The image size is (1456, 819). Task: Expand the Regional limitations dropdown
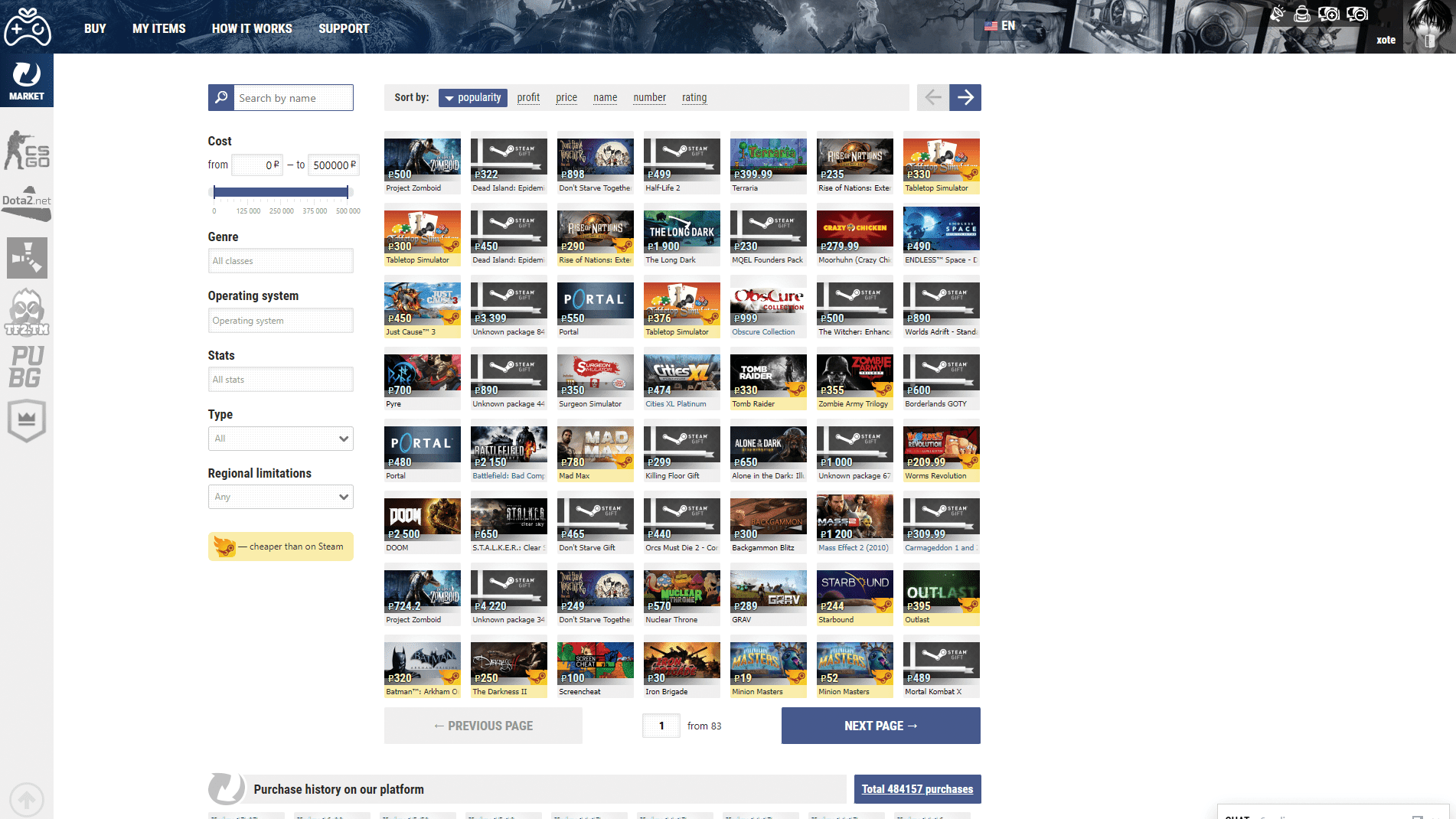[280, 496]
